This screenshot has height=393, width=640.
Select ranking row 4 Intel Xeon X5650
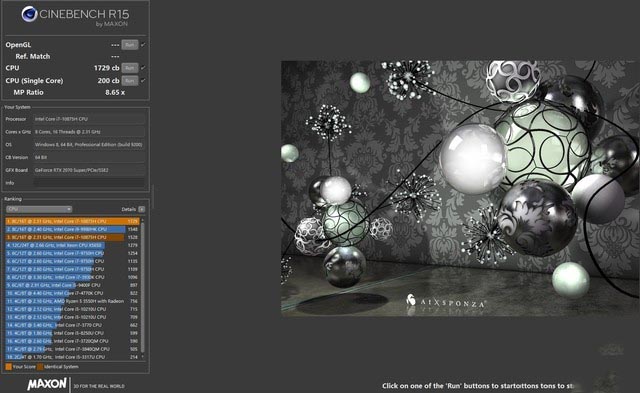point(72,245)
